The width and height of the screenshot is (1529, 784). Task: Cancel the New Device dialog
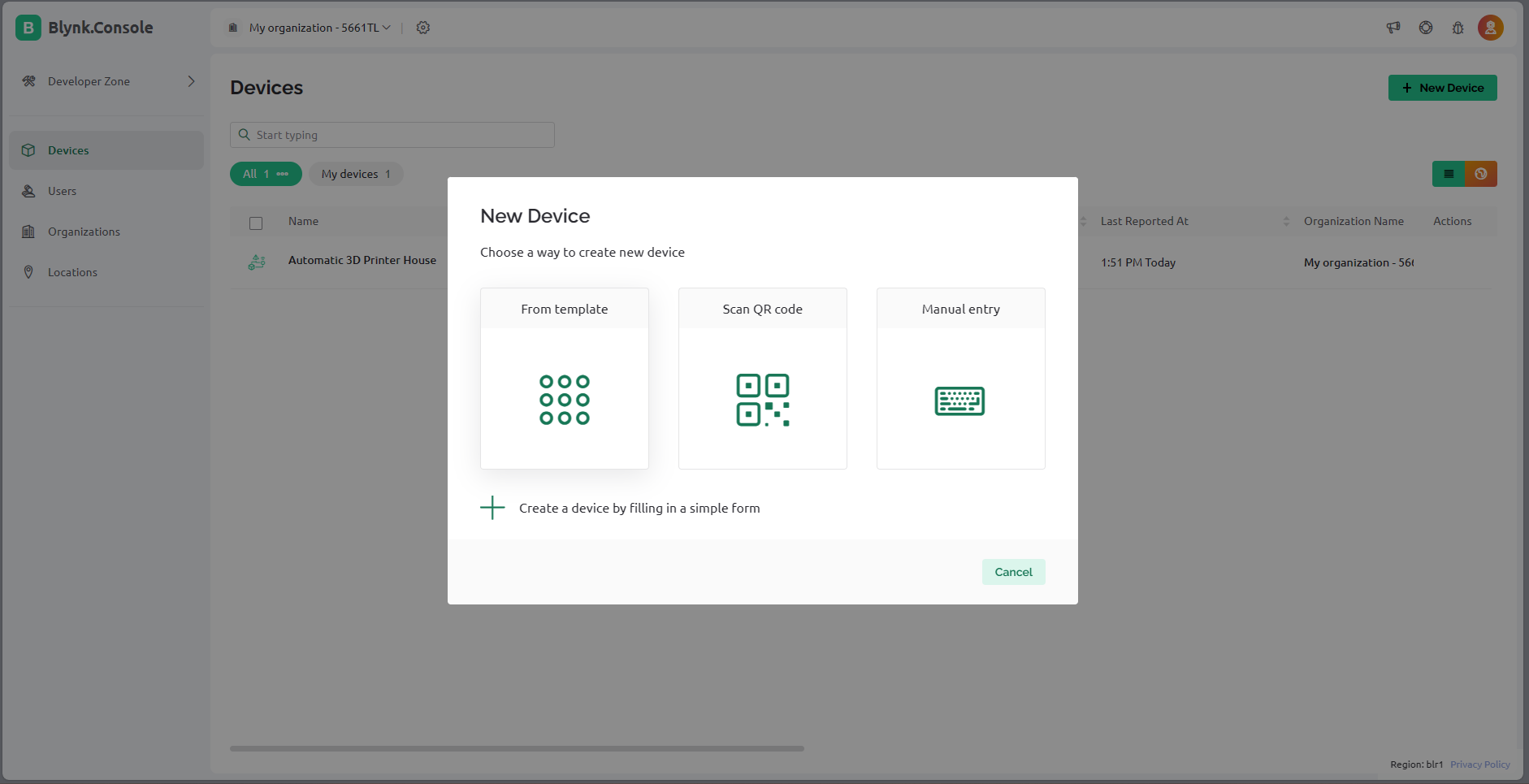pos(1013,572)
